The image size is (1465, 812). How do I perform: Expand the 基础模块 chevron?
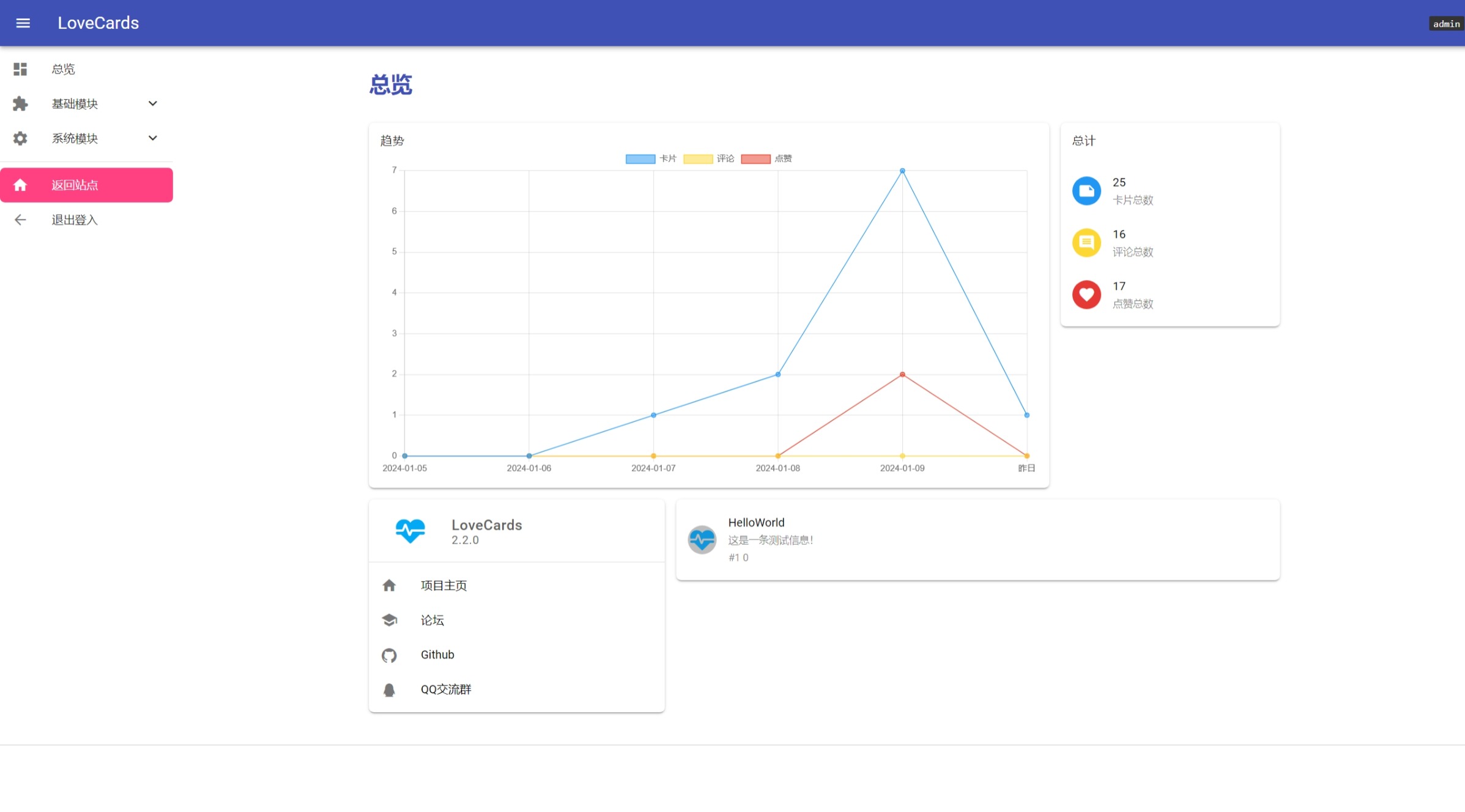click(x=153, y=104)
